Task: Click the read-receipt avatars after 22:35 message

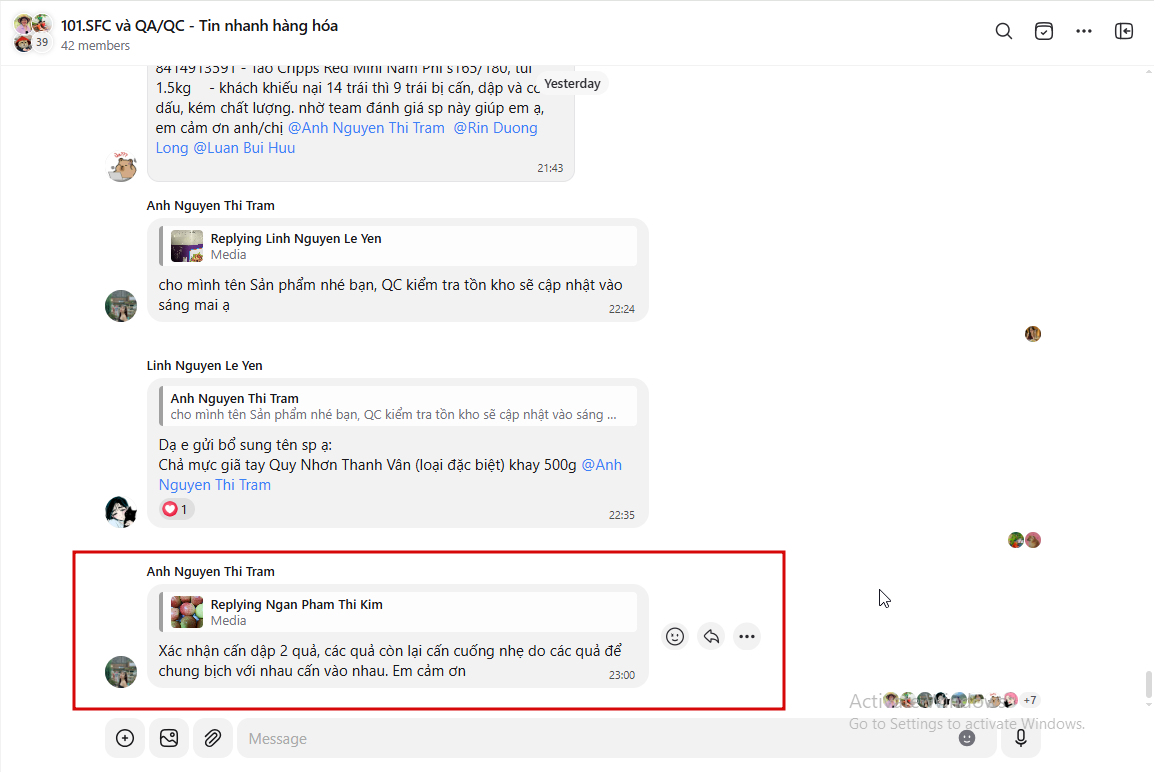Action: (x=1024, y=540)
